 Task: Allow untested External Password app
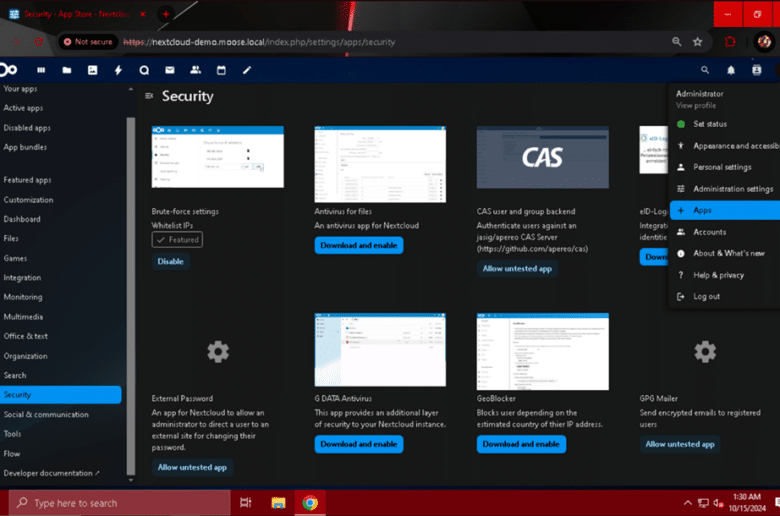(192, 467)
